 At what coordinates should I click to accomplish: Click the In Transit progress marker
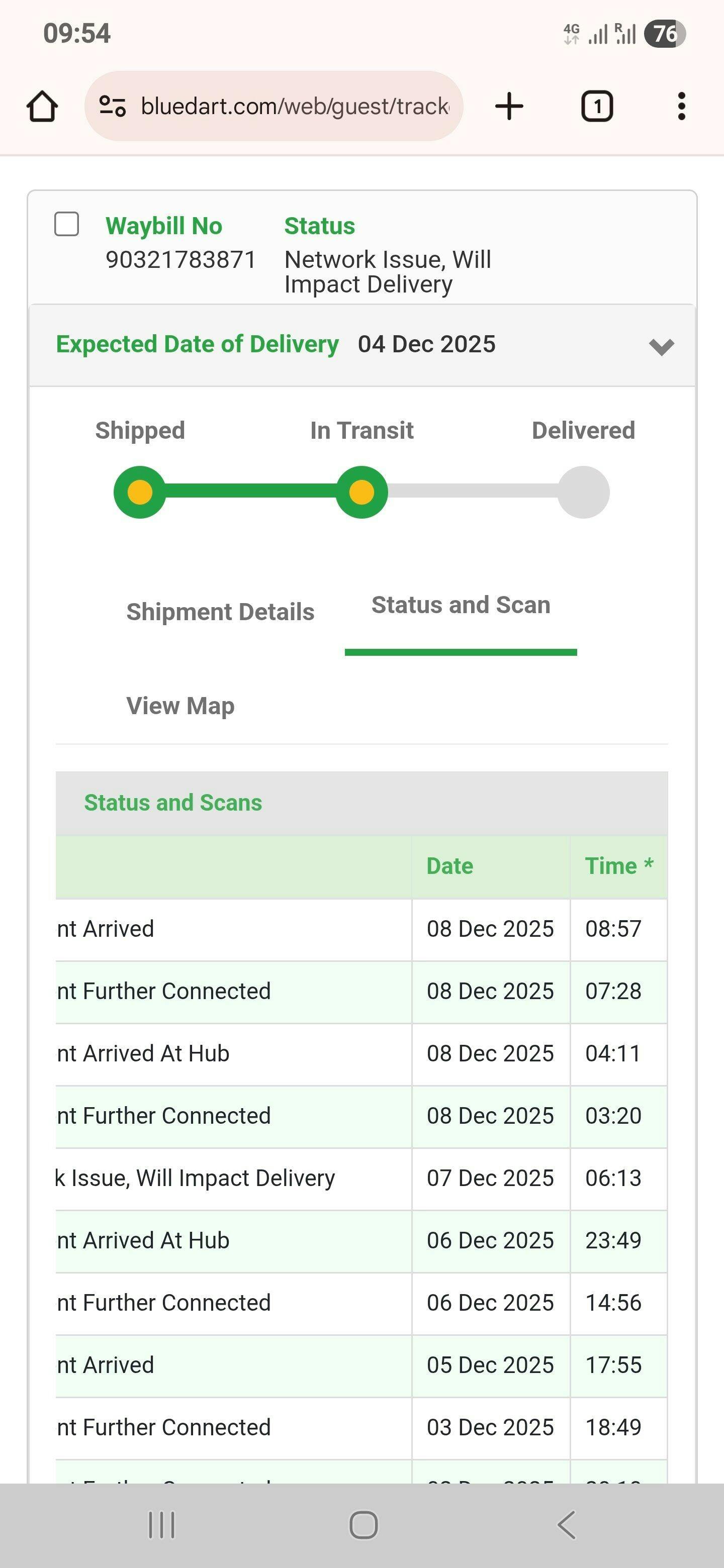point(361,492)
